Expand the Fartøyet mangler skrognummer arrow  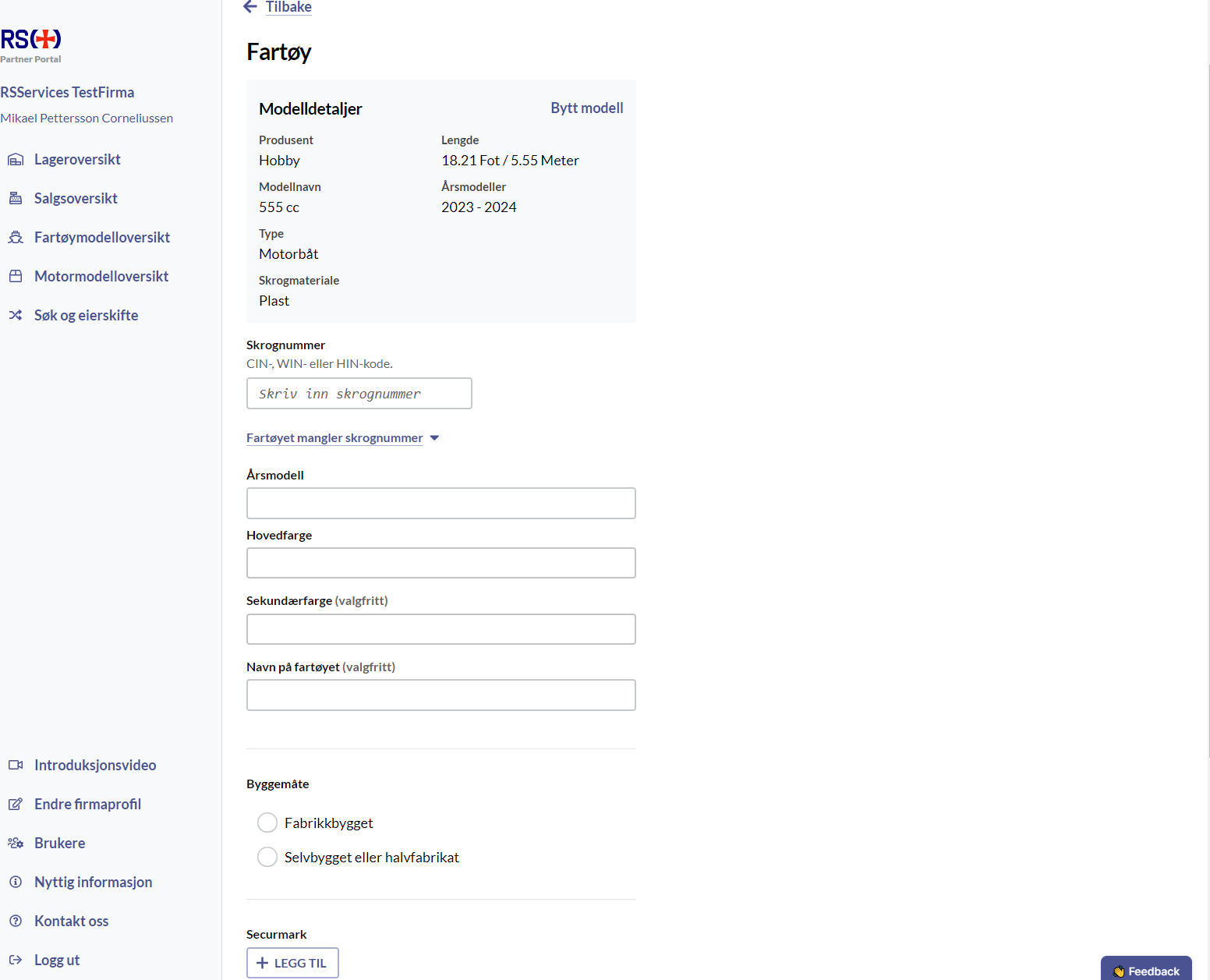coord(434,438)
